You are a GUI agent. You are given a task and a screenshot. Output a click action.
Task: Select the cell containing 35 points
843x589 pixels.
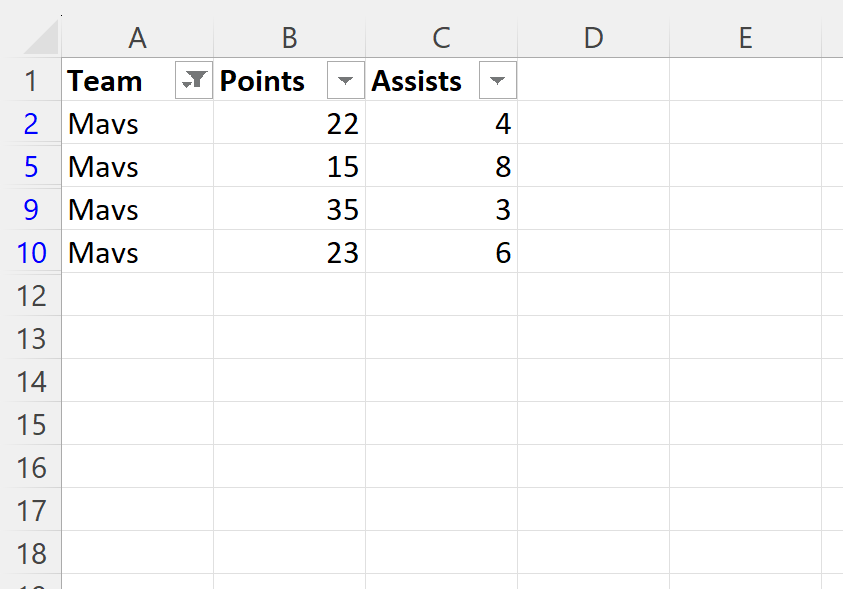click(x=290, y=209)
